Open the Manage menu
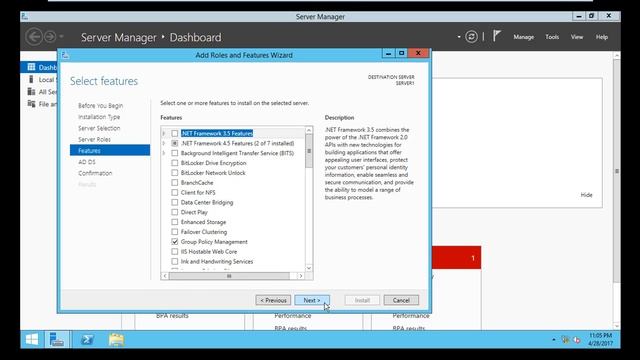 [524, 37]
